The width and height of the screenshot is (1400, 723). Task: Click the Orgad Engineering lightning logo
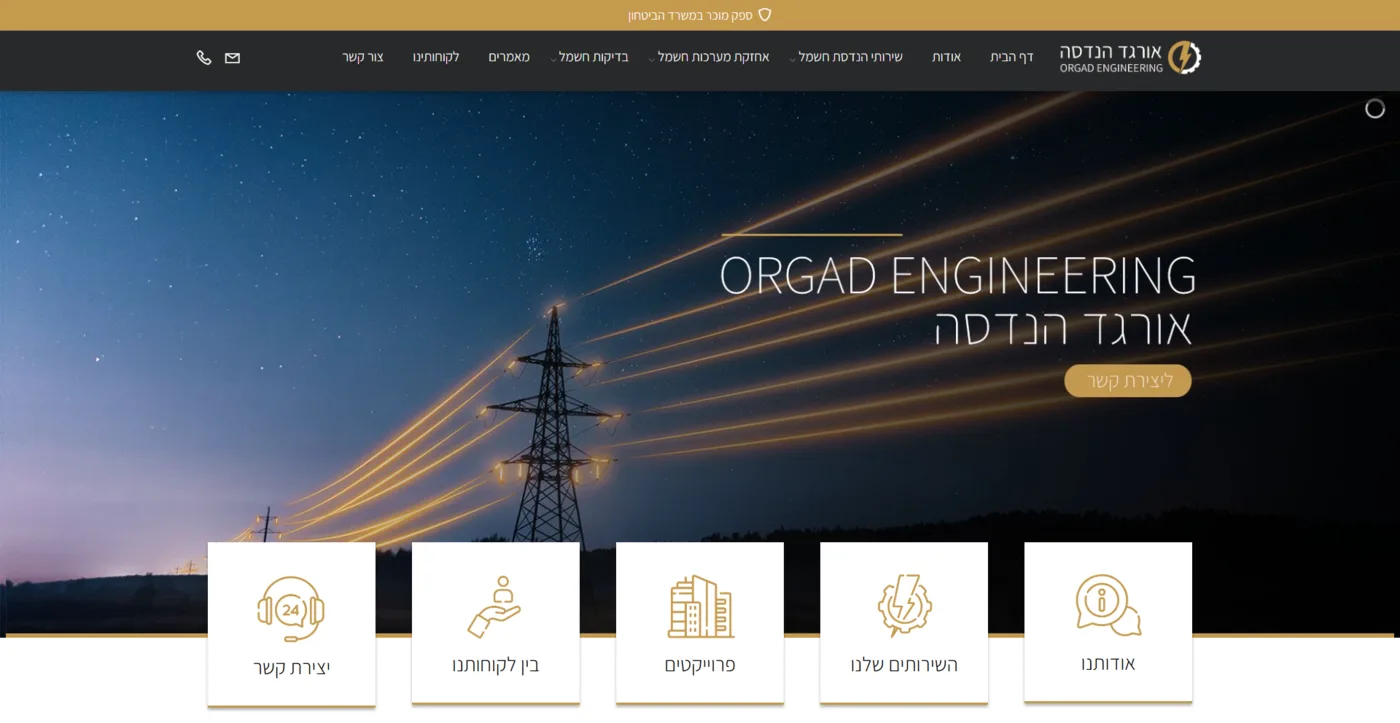tap(1184, 57)
